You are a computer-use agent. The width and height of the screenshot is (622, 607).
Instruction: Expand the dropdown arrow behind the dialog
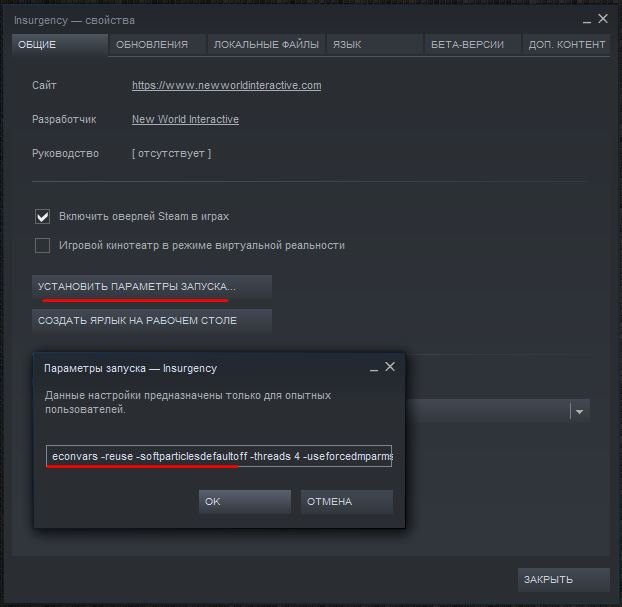(x=580, y=411)
